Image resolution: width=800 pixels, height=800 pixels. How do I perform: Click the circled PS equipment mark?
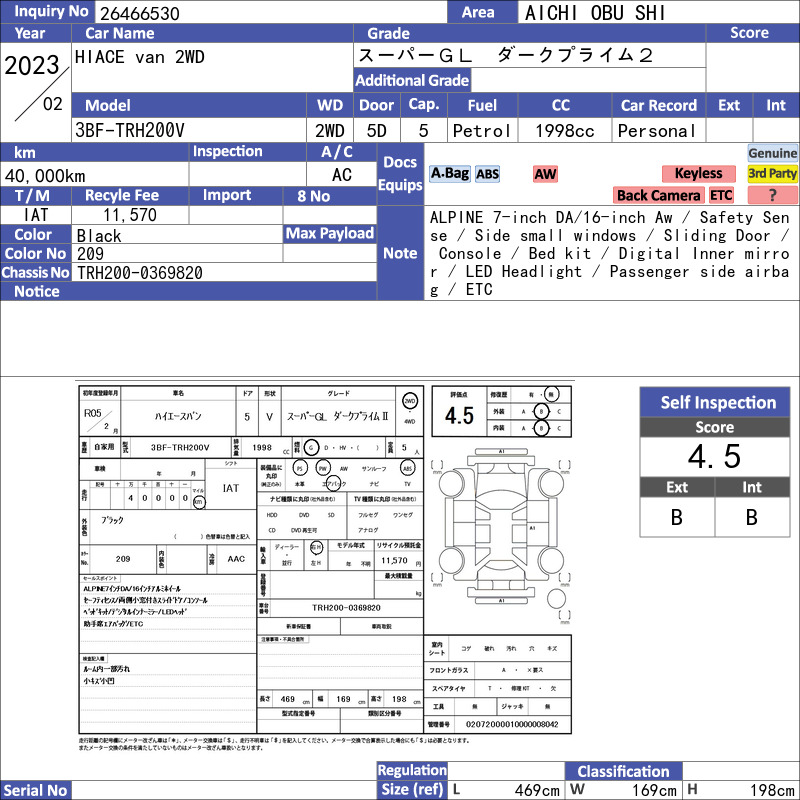tap(300, 468)
